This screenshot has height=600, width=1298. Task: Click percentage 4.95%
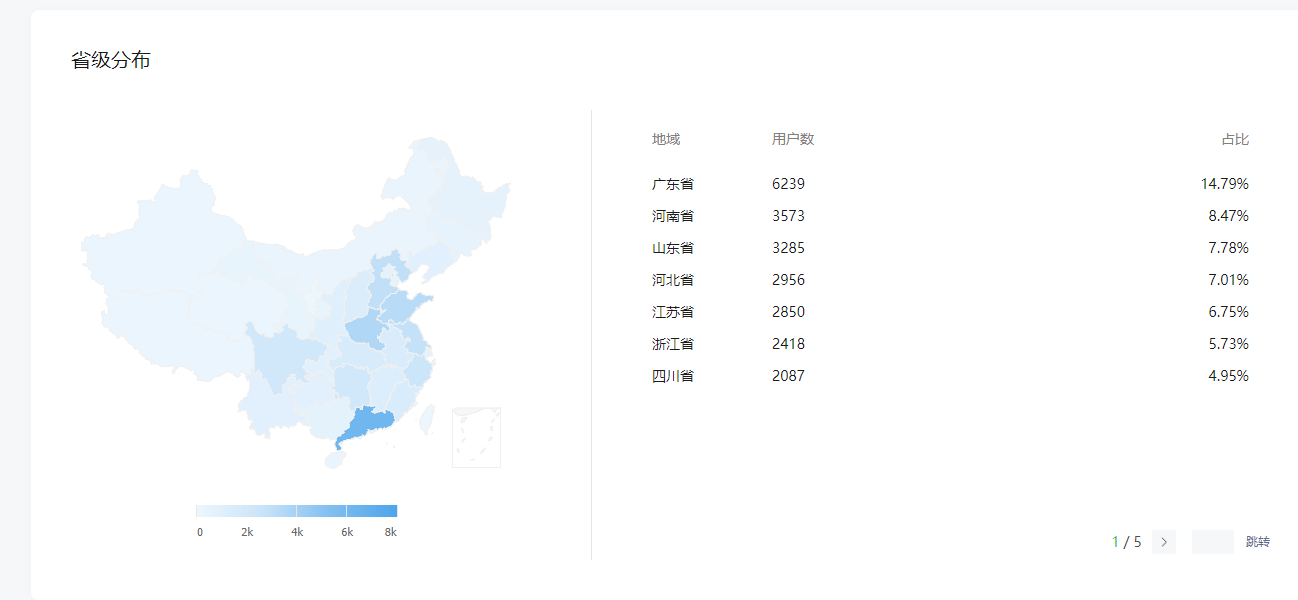(x=1229, y=376)
